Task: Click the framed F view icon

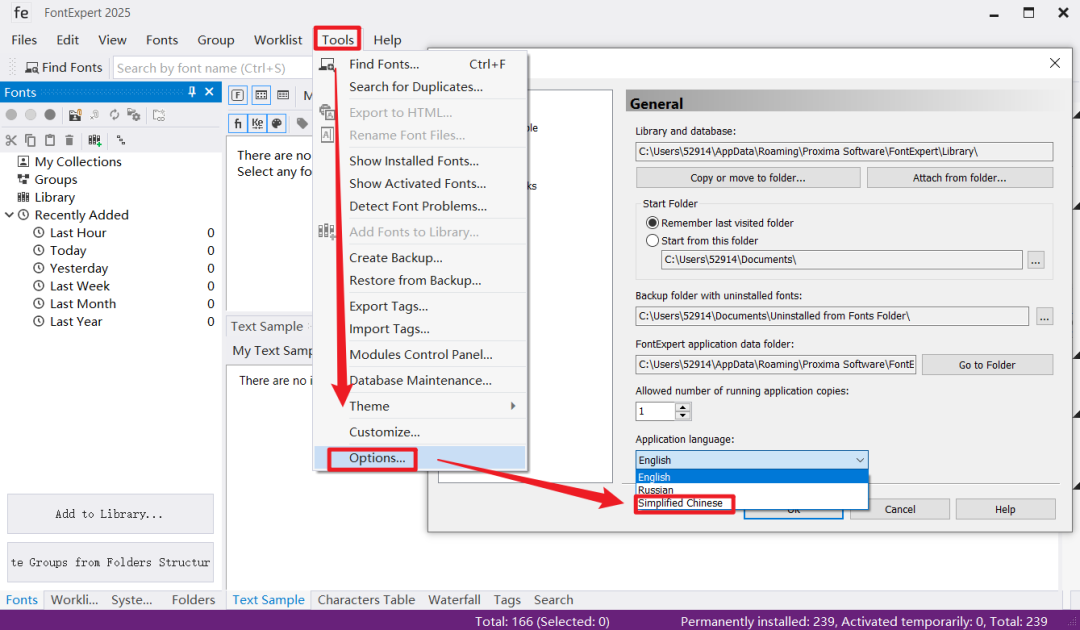Action: click(x=238, y=95)
